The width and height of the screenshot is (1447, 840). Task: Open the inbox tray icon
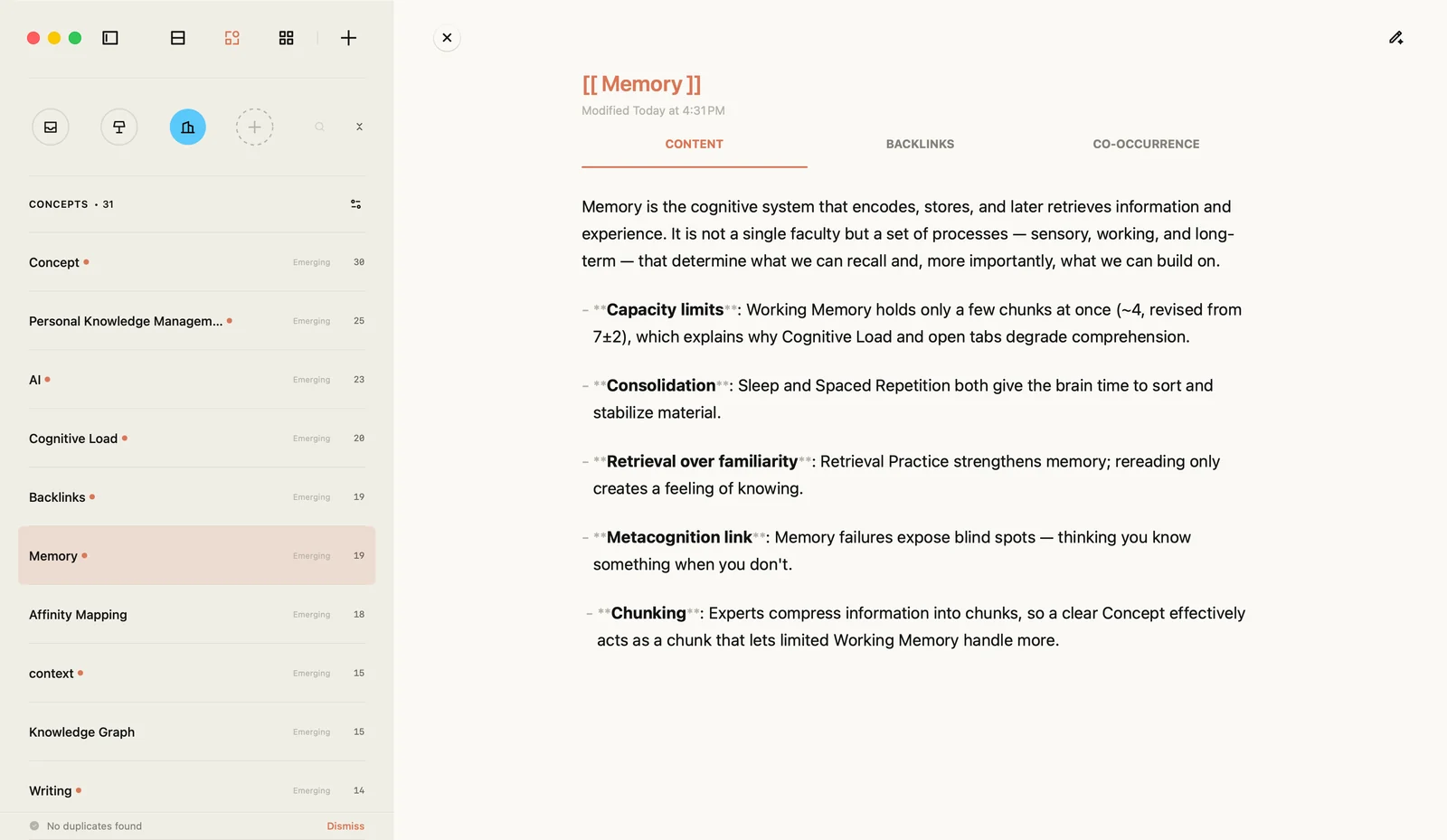(51, 127)
